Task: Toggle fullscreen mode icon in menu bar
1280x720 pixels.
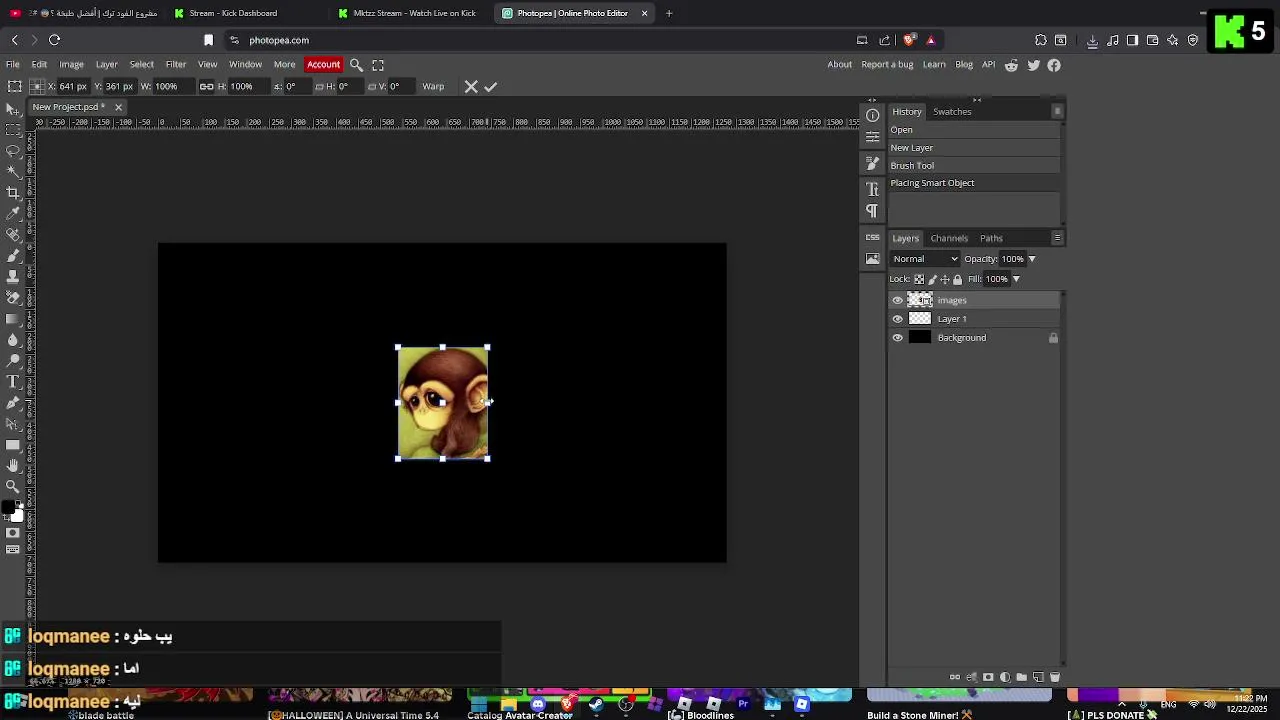Action: [x=378, y=65]
